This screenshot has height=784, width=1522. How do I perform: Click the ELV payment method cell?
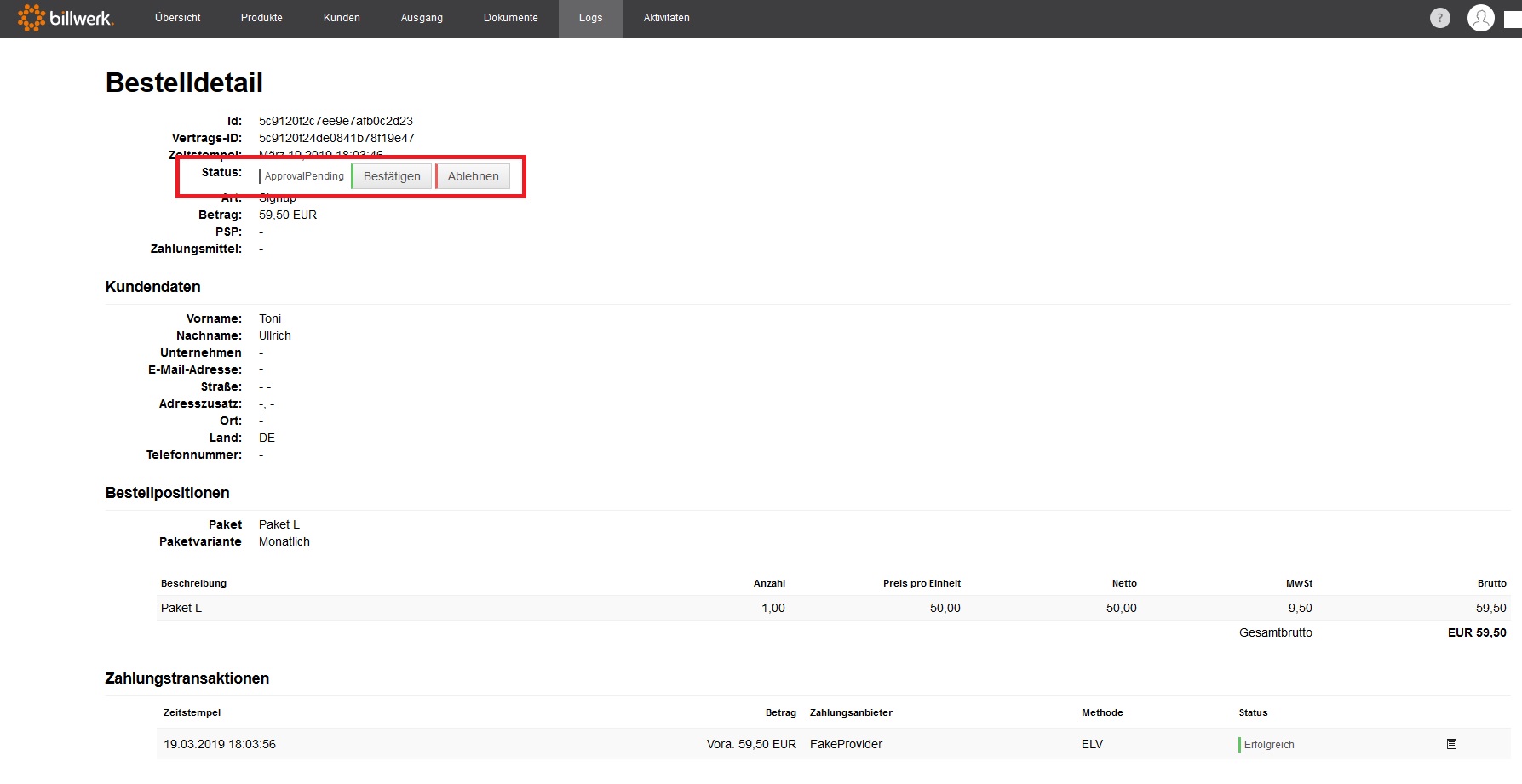[x=1092, y=744]
